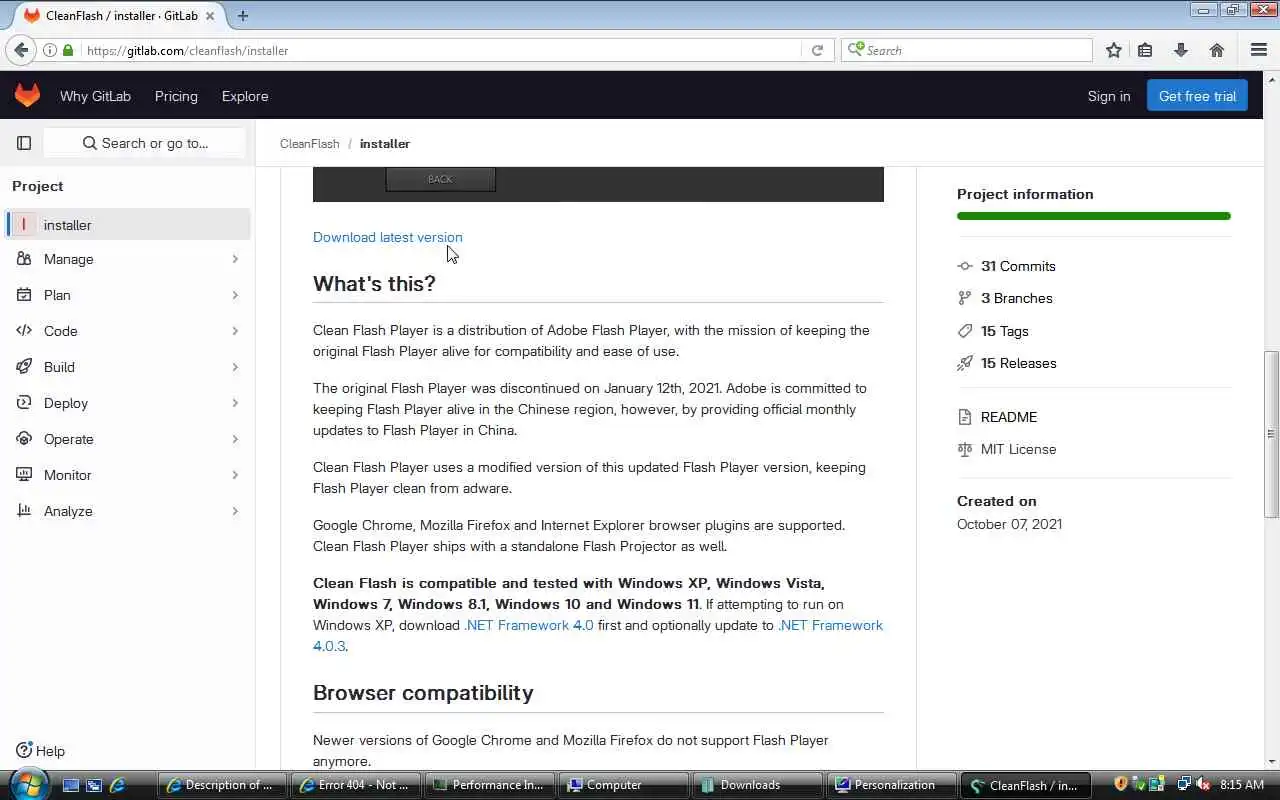Click Get free trial button
Screen dimensions: 1280x800
[x=1197, y=96]
